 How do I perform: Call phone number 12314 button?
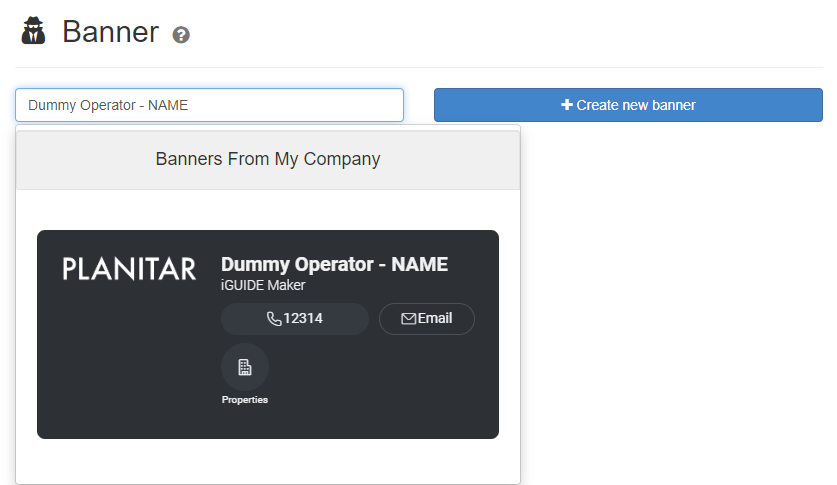(295, 319)
